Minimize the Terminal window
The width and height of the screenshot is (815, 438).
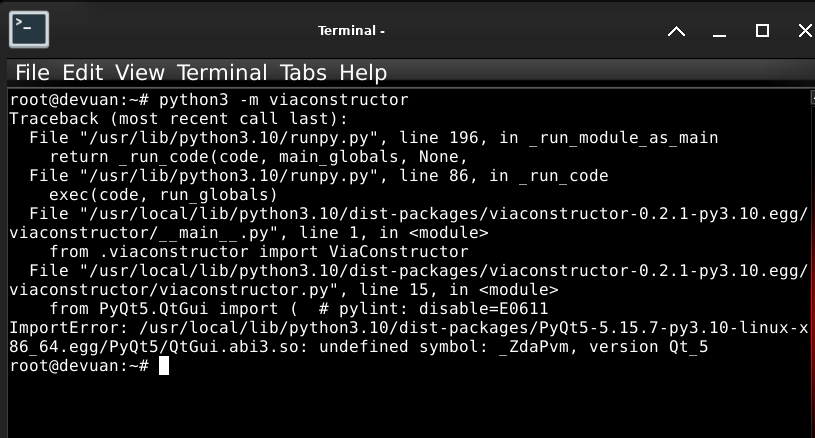pos(719,32)
